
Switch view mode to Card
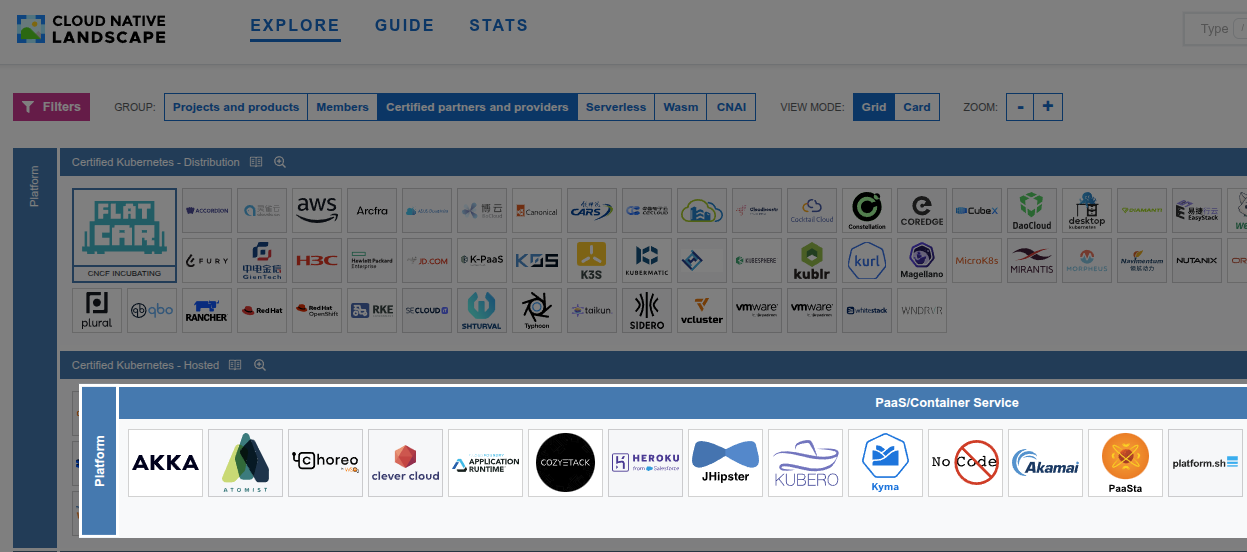pos(917,107)
